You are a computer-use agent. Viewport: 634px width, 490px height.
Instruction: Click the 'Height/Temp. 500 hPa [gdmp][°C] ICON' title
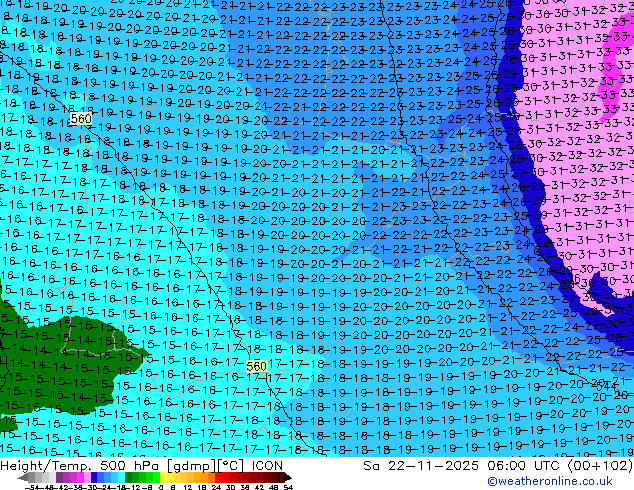(142, 466)
